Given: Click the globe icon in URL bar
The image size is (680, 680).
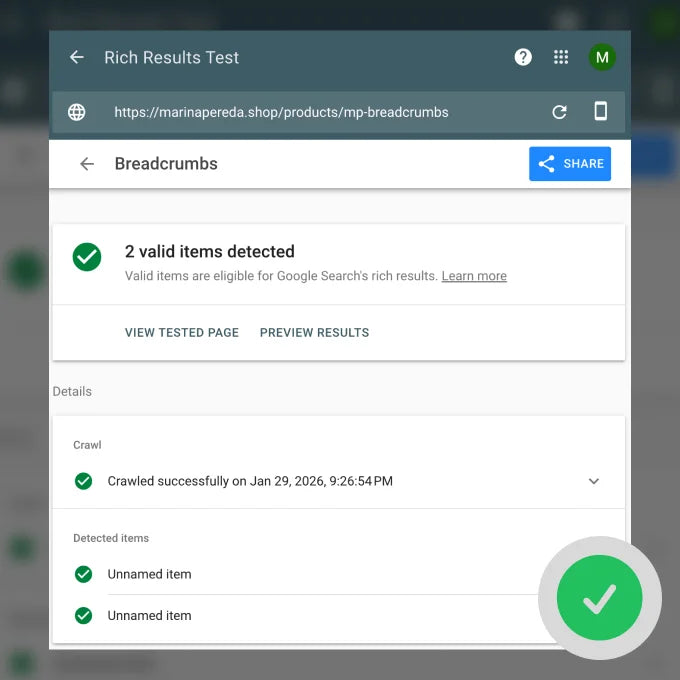Looking at the screenshot, I should (76, 112).
